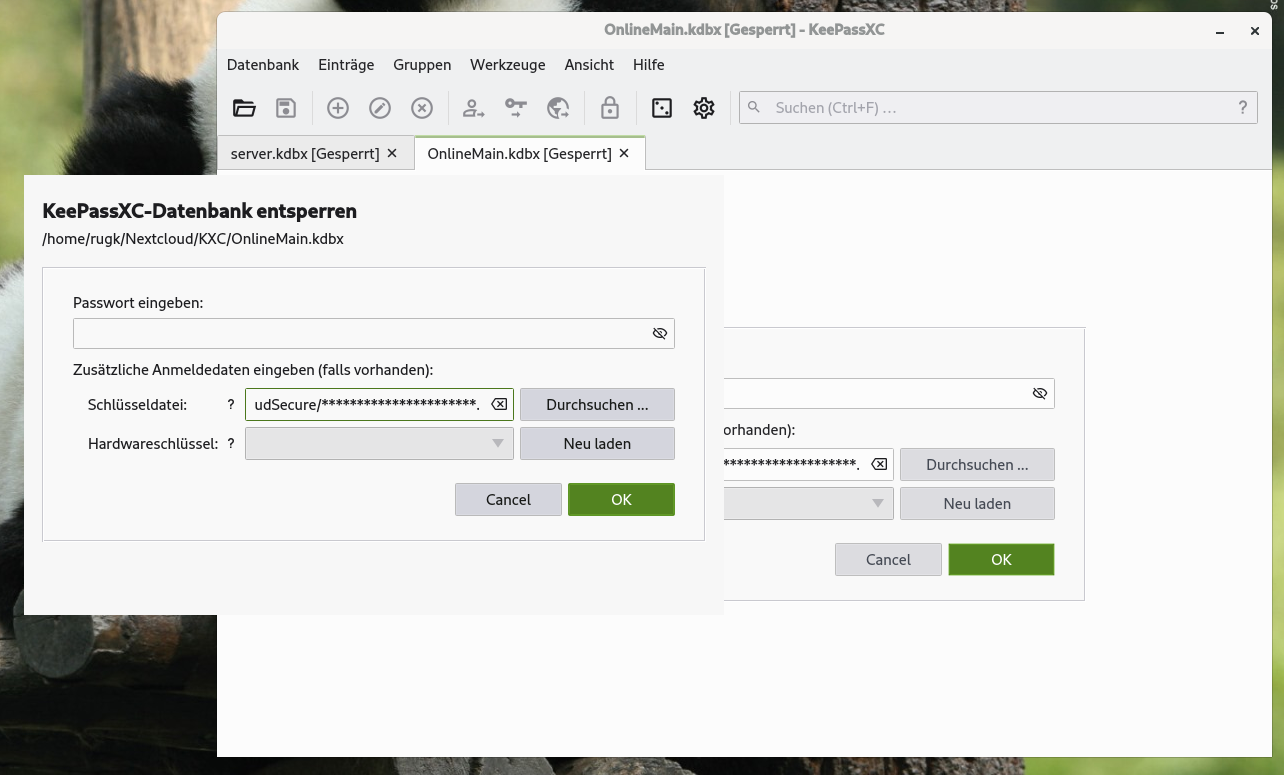Copy the password to clipboard
This screenshot has height=775, width=1284.
(x=516, y=107)
